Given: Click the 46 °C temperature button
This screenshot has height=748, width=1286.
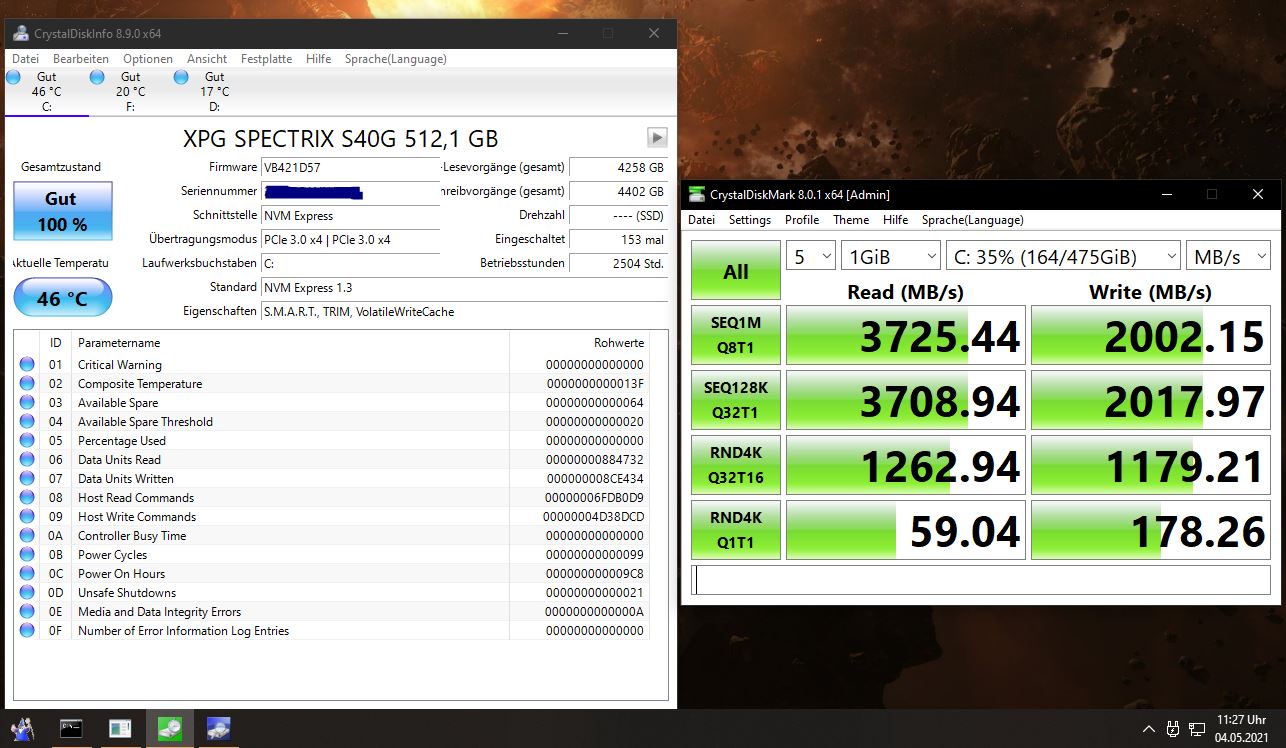Looking at the screenshot, I should tap(63, 298).
